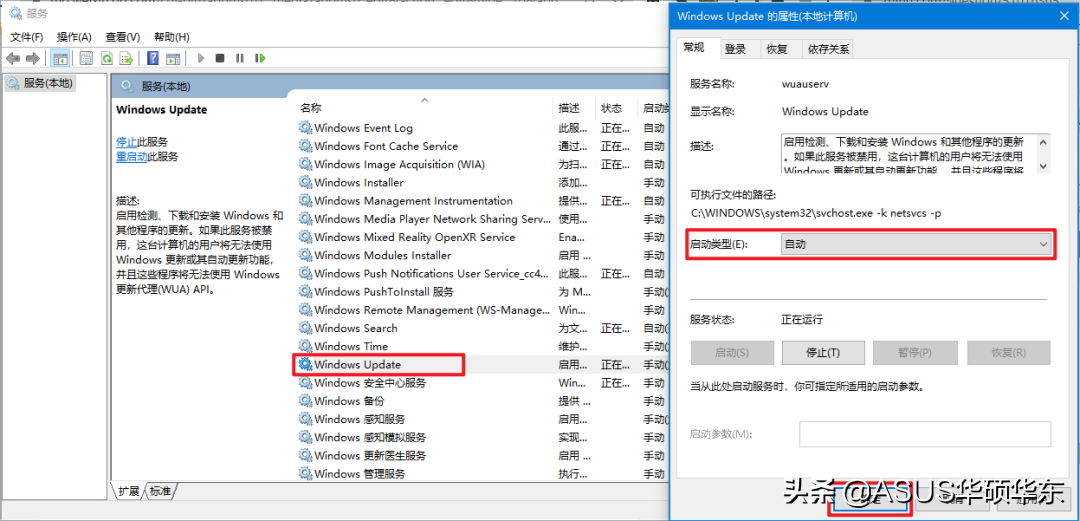Select gear icon of Windows Time
The height and width of the screenshot is (521, 1080).
(305, 346)
